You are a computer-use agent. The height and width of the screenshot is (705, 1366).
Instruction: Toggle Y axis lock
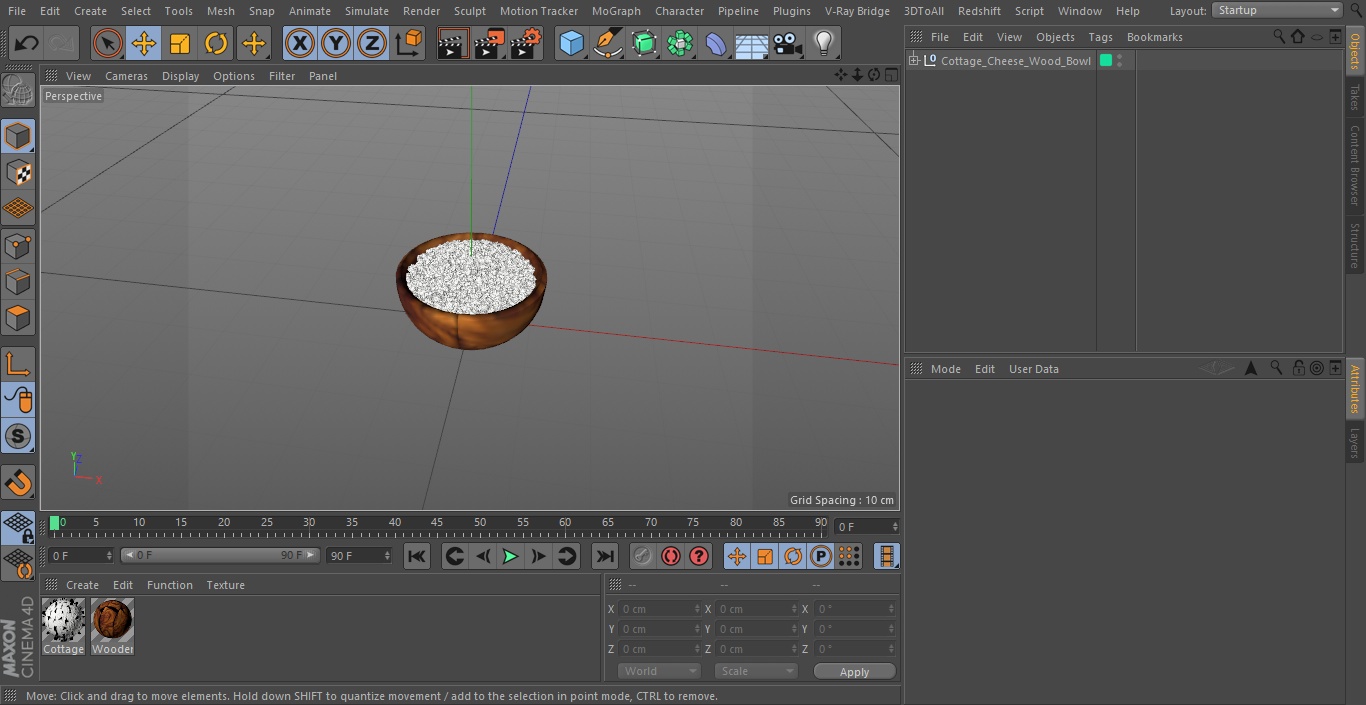click(336, 43)
